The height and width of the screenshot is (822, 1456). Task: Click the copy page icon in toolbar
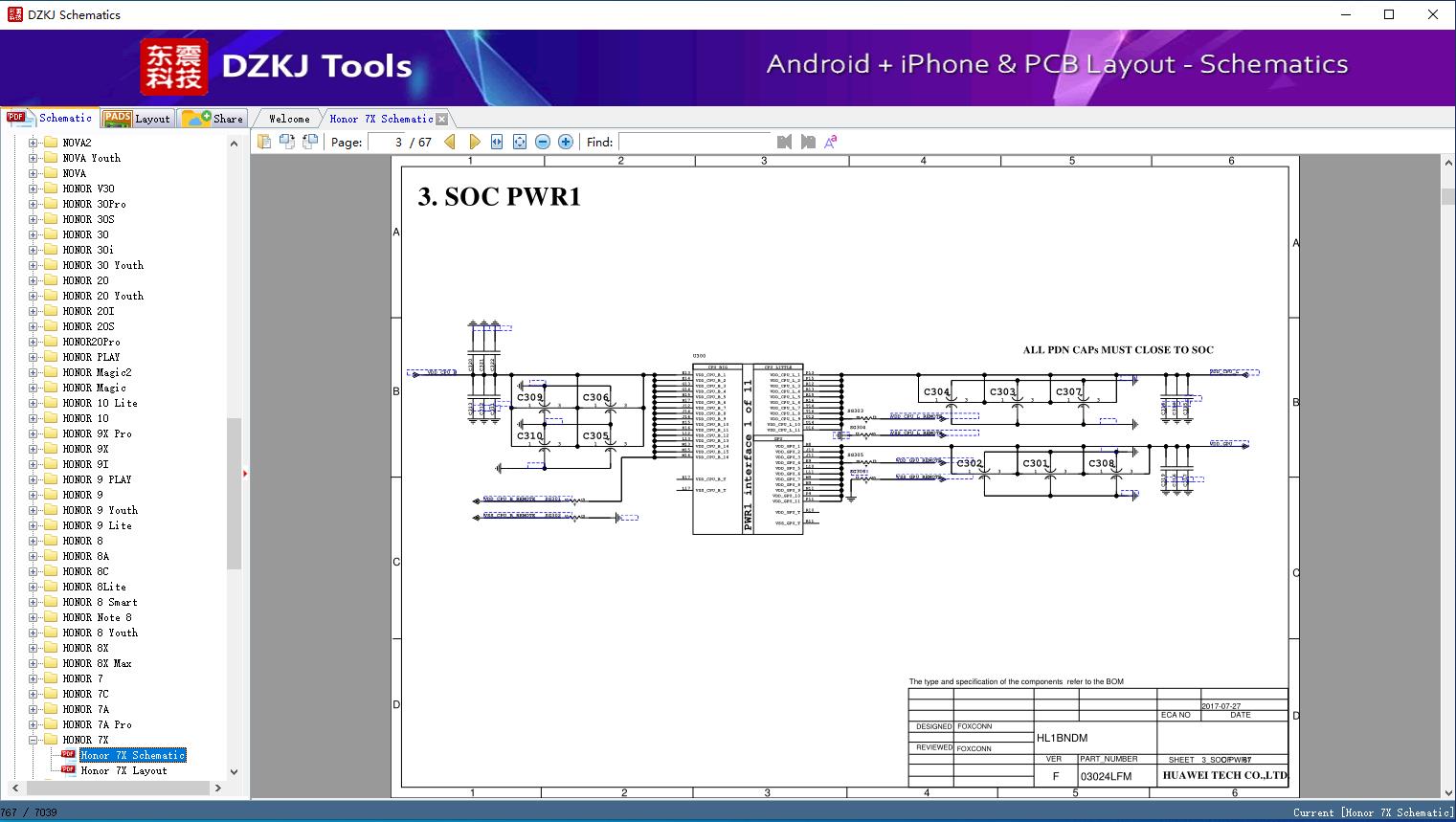tap(263, 142)
